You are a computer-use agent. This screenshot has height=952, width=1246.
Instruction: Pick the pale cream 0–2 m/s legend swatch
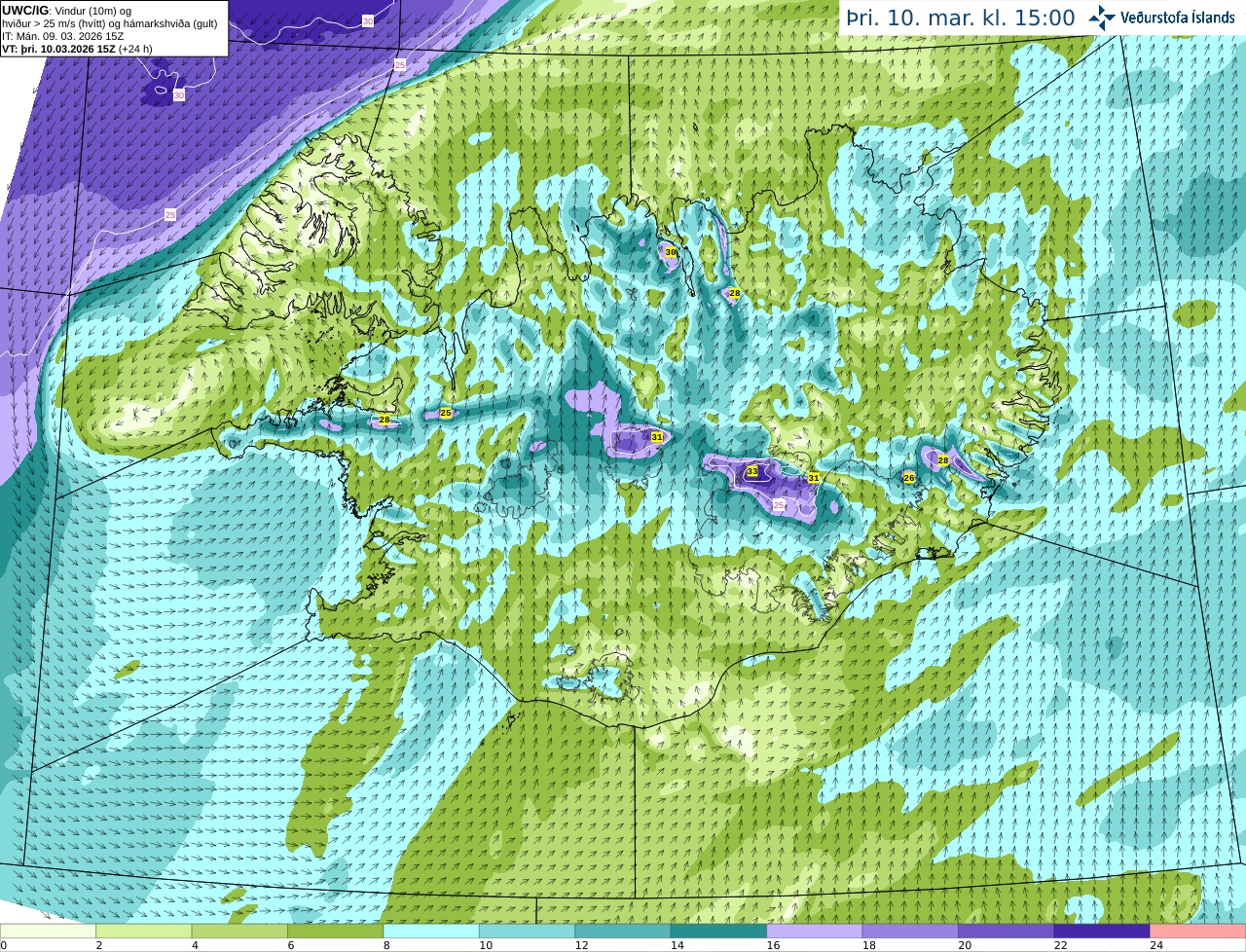49,932
